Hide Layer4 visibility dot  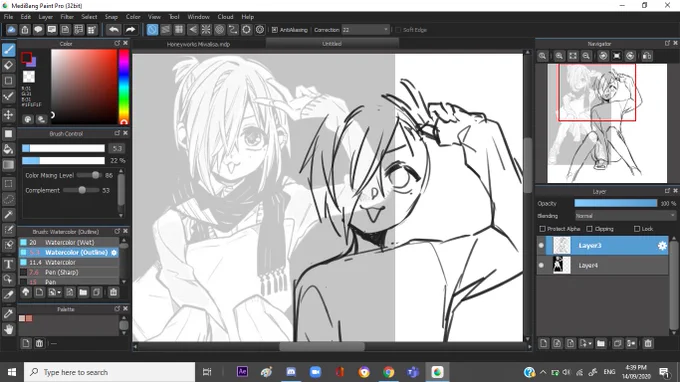click(541, 265)
